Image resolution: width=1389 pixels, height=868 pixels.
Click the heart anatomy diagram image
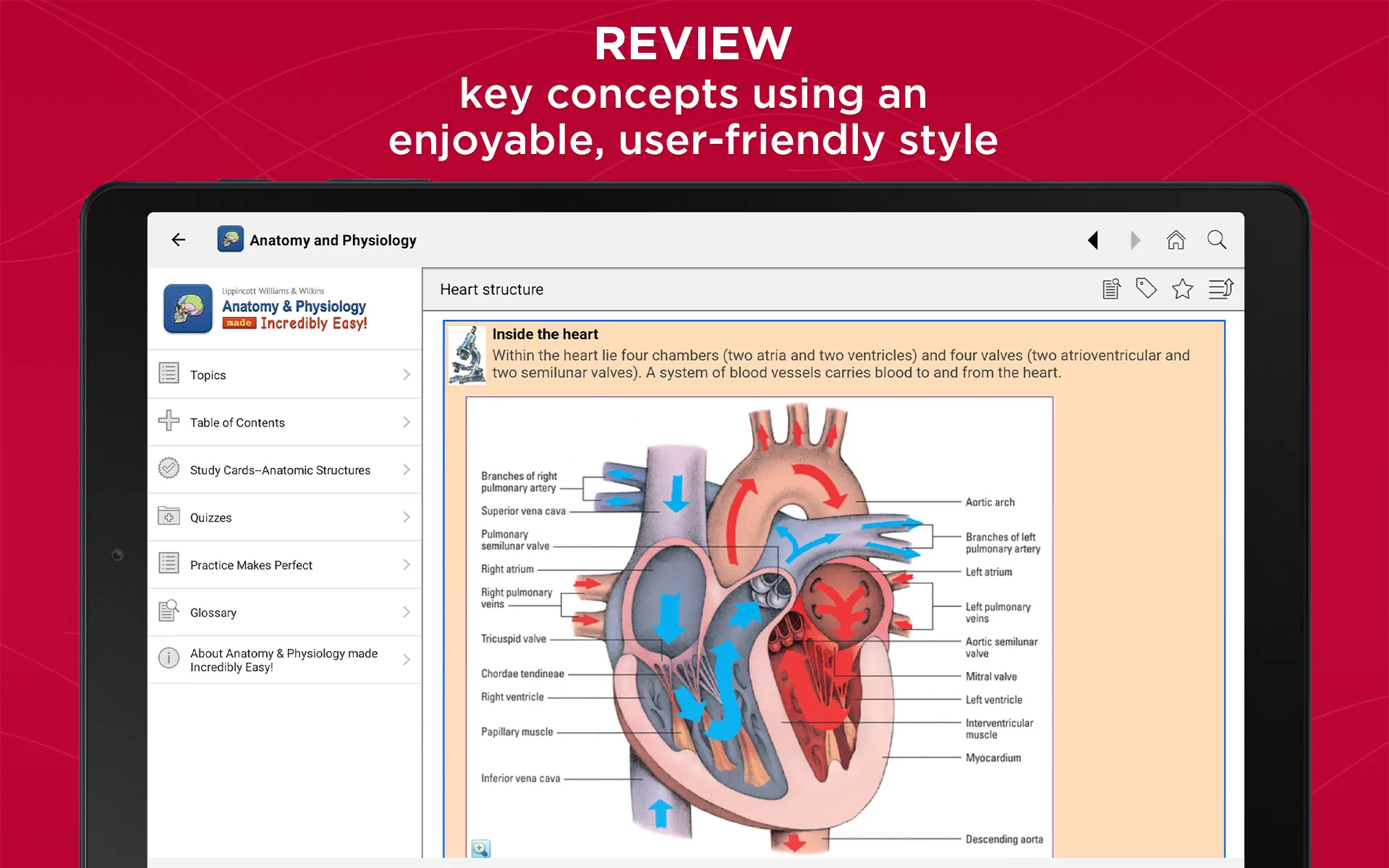point(760,627)
